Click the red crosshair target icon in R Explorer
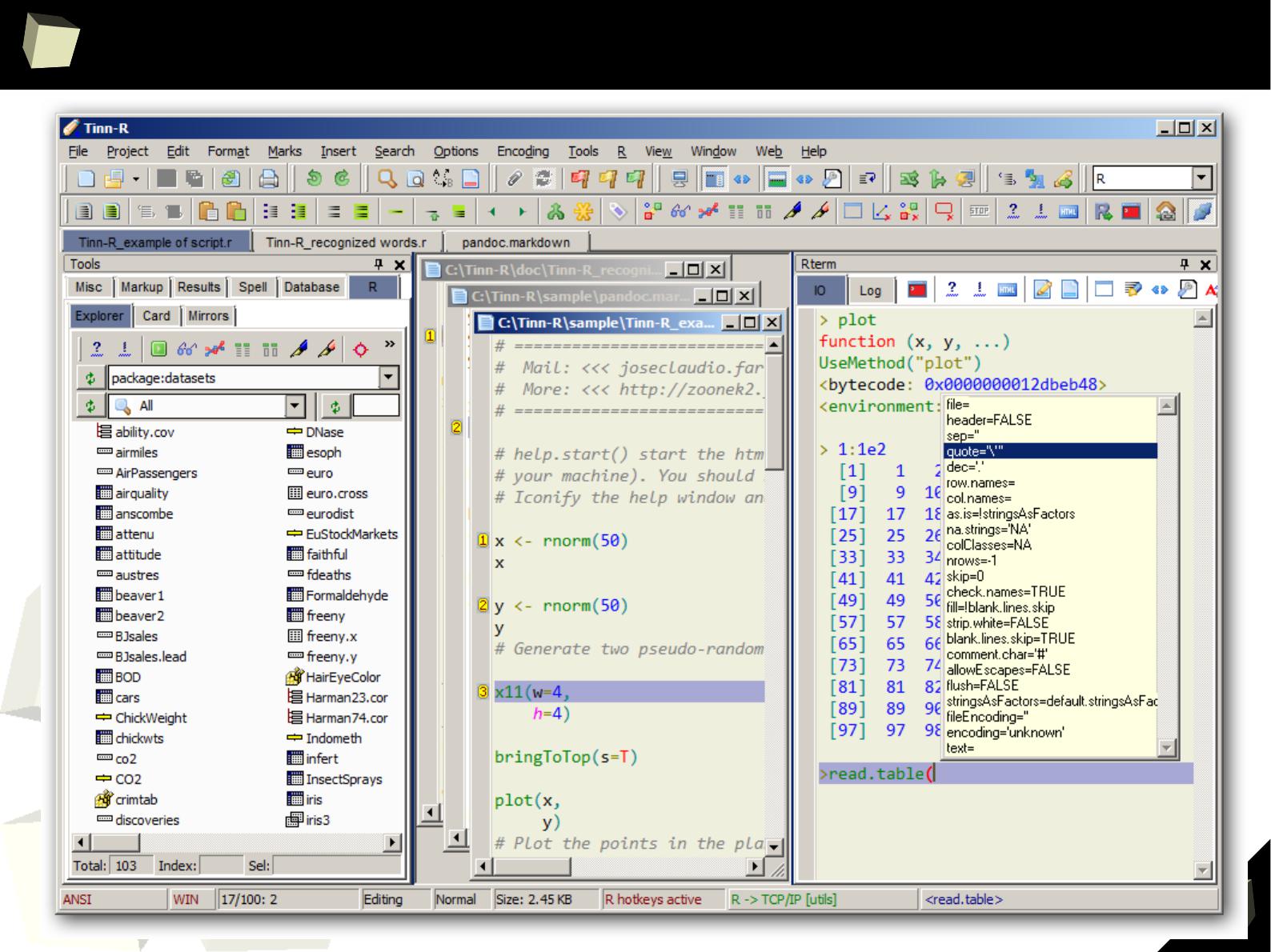The height and width of the screenshot is (952, 1271). (x=360, y=349)
